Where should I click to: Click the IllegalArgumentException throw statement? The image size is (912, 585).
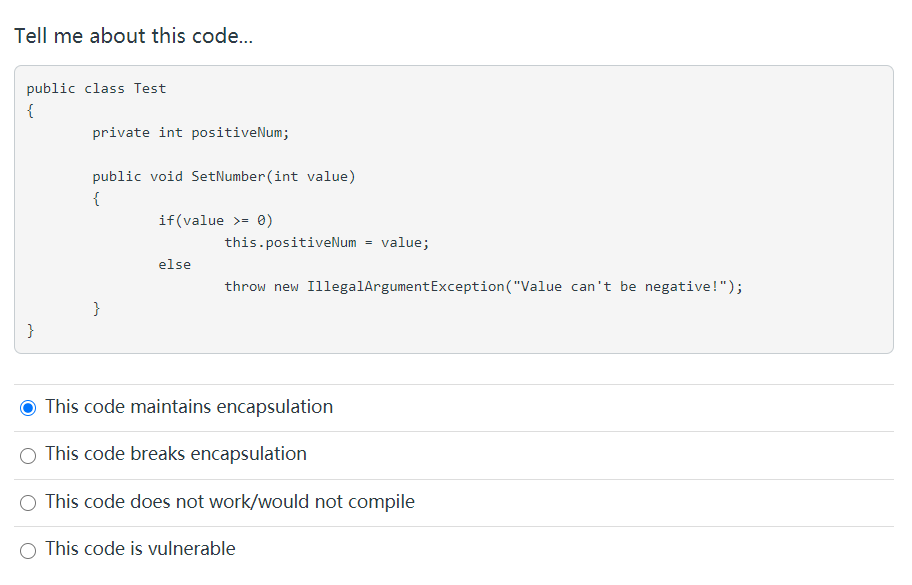tap(483, 286)
